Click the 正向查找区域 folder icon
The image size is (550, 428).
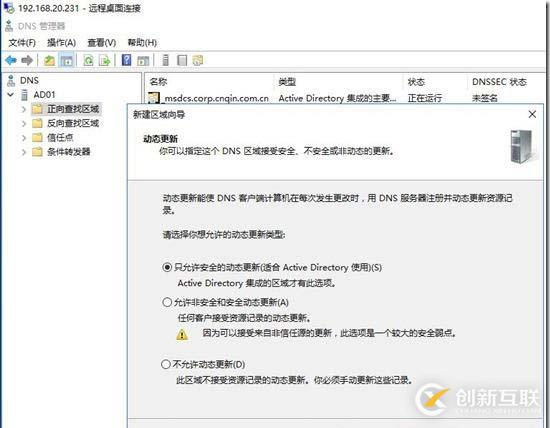[37, 109]
